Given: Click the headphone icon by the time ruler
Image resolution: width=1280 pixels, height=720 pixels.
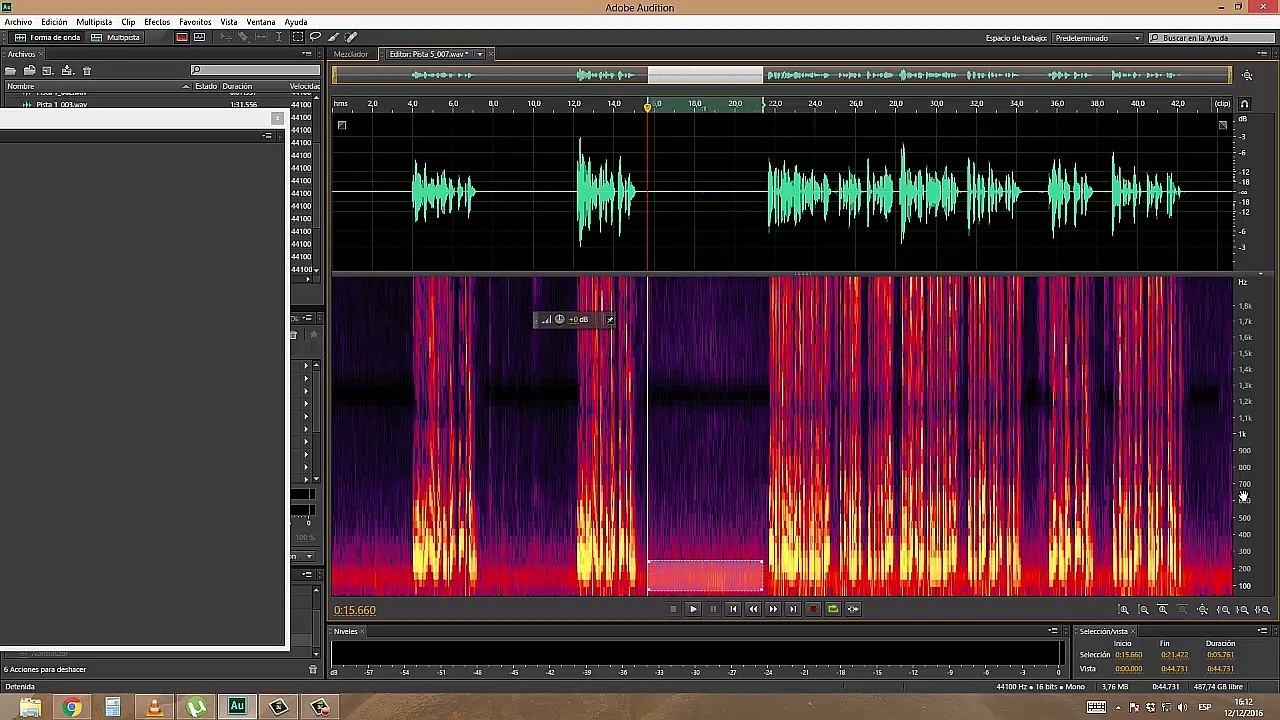Looking at the screenshot, I should pos(1244,104).
